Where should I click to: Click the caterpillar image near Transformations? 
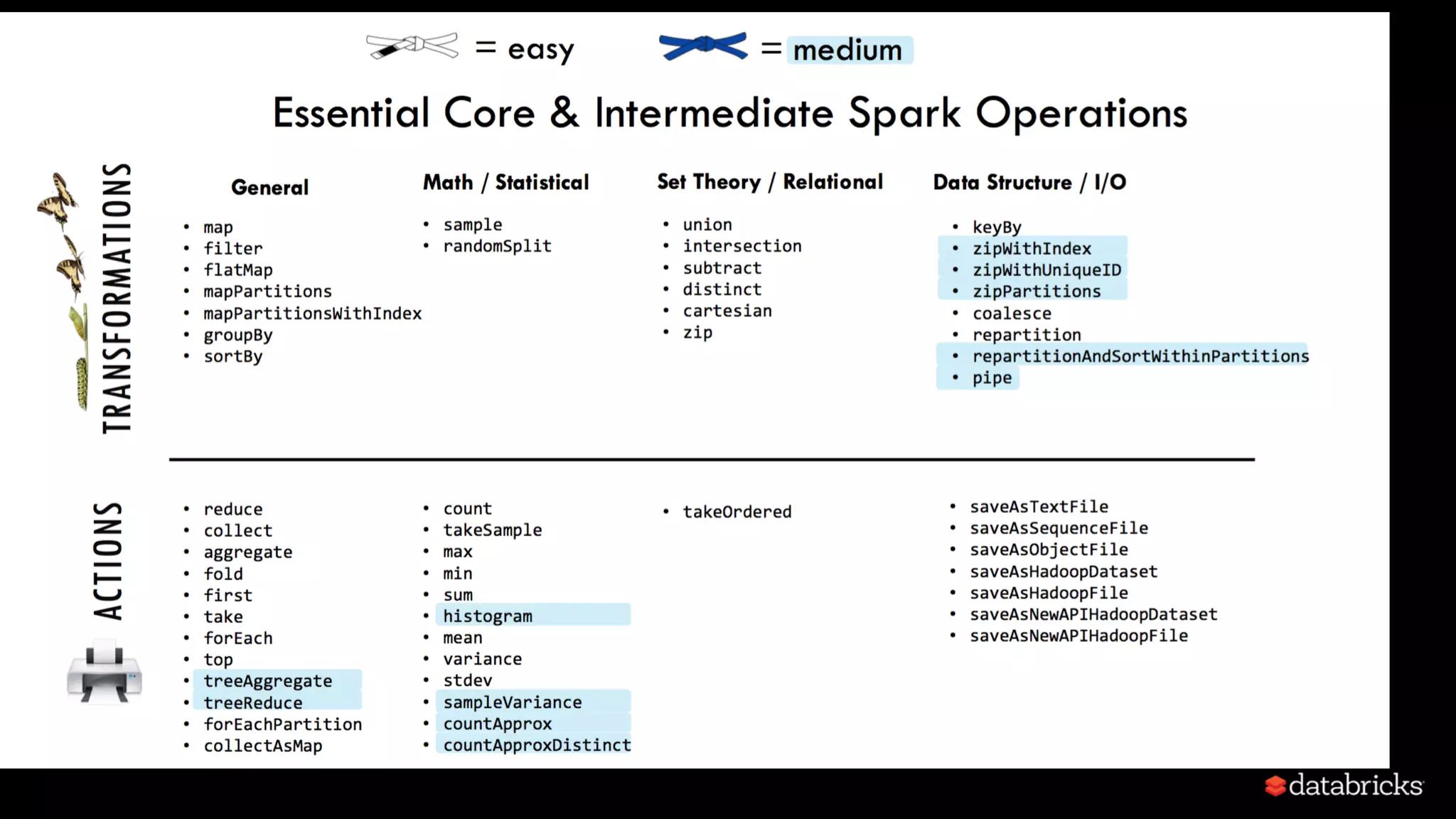click(x=82, y=382)
